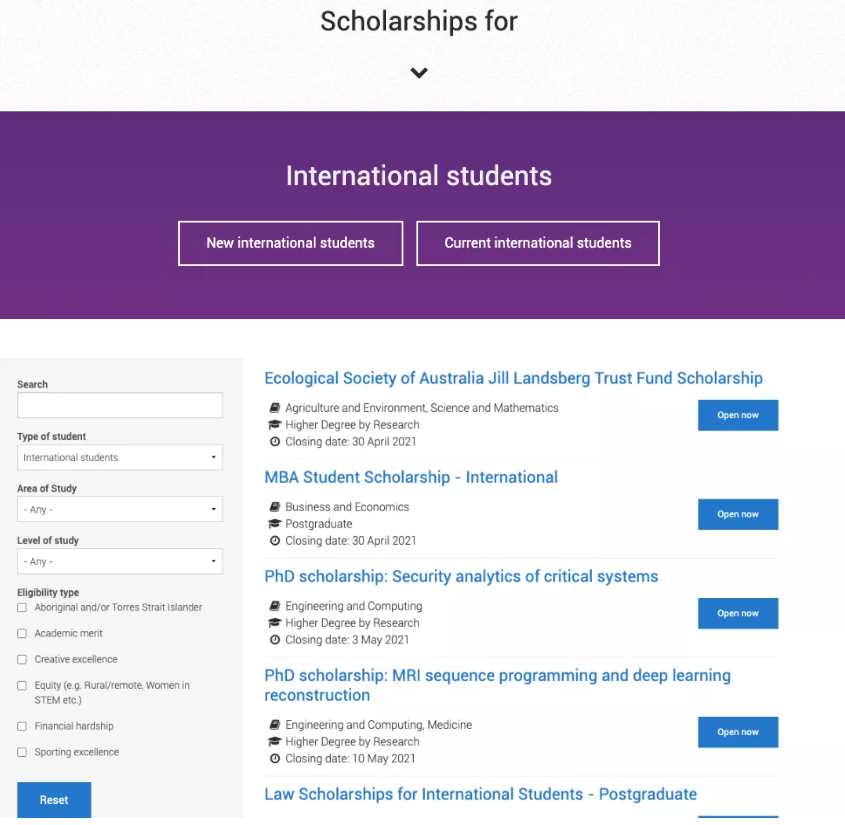Open the Level of study dropdown

(x=120, y=562)
